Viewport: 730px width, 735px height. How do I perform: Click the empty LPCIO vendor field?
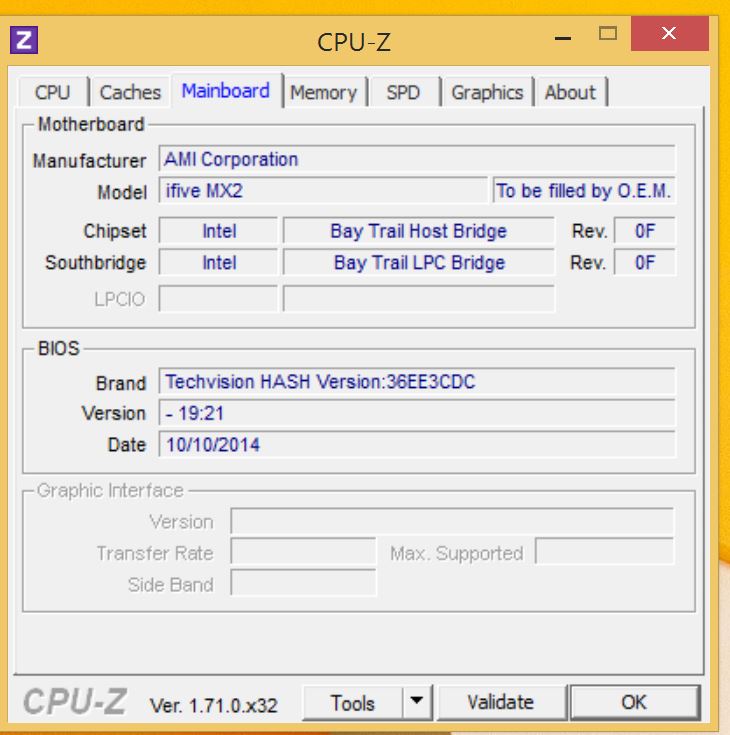218,299
